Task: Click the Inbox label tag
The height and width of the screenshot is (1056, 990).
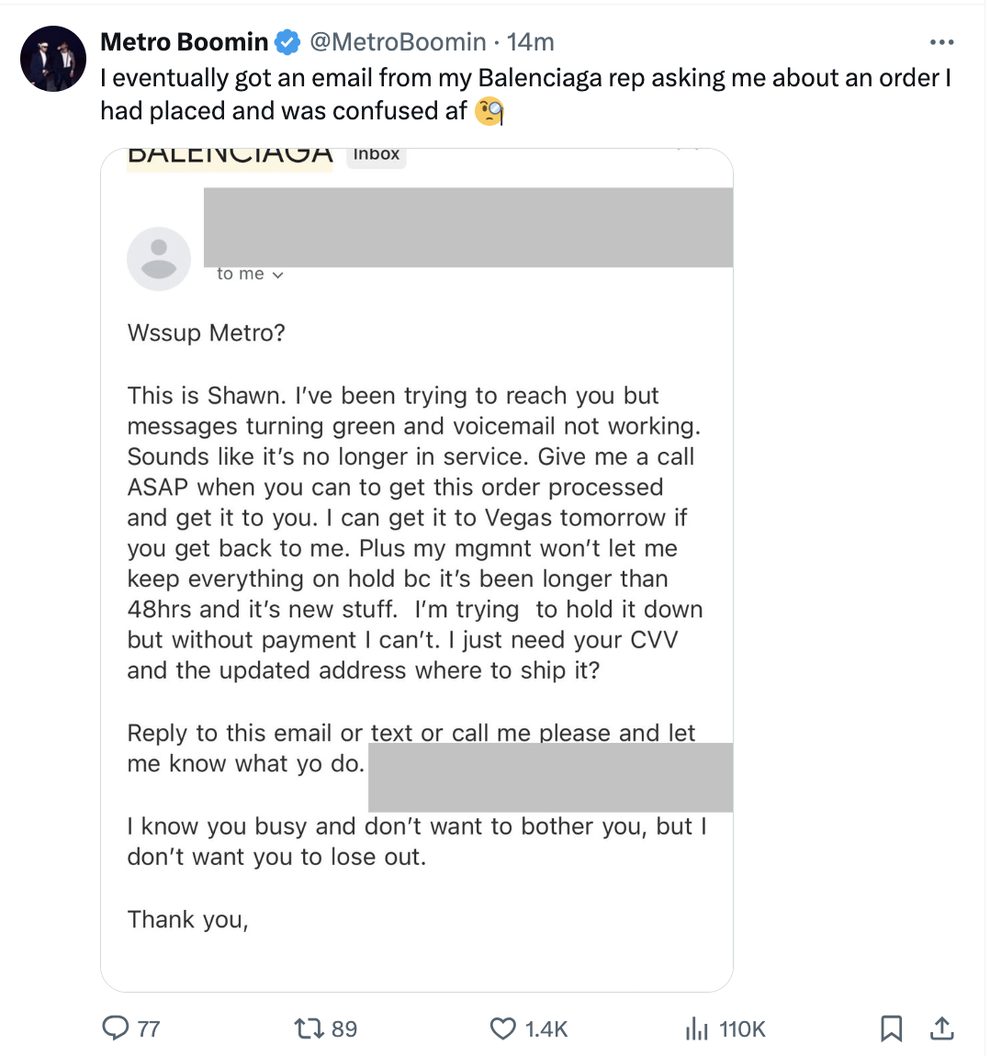Action: click(x=376, y=154)
